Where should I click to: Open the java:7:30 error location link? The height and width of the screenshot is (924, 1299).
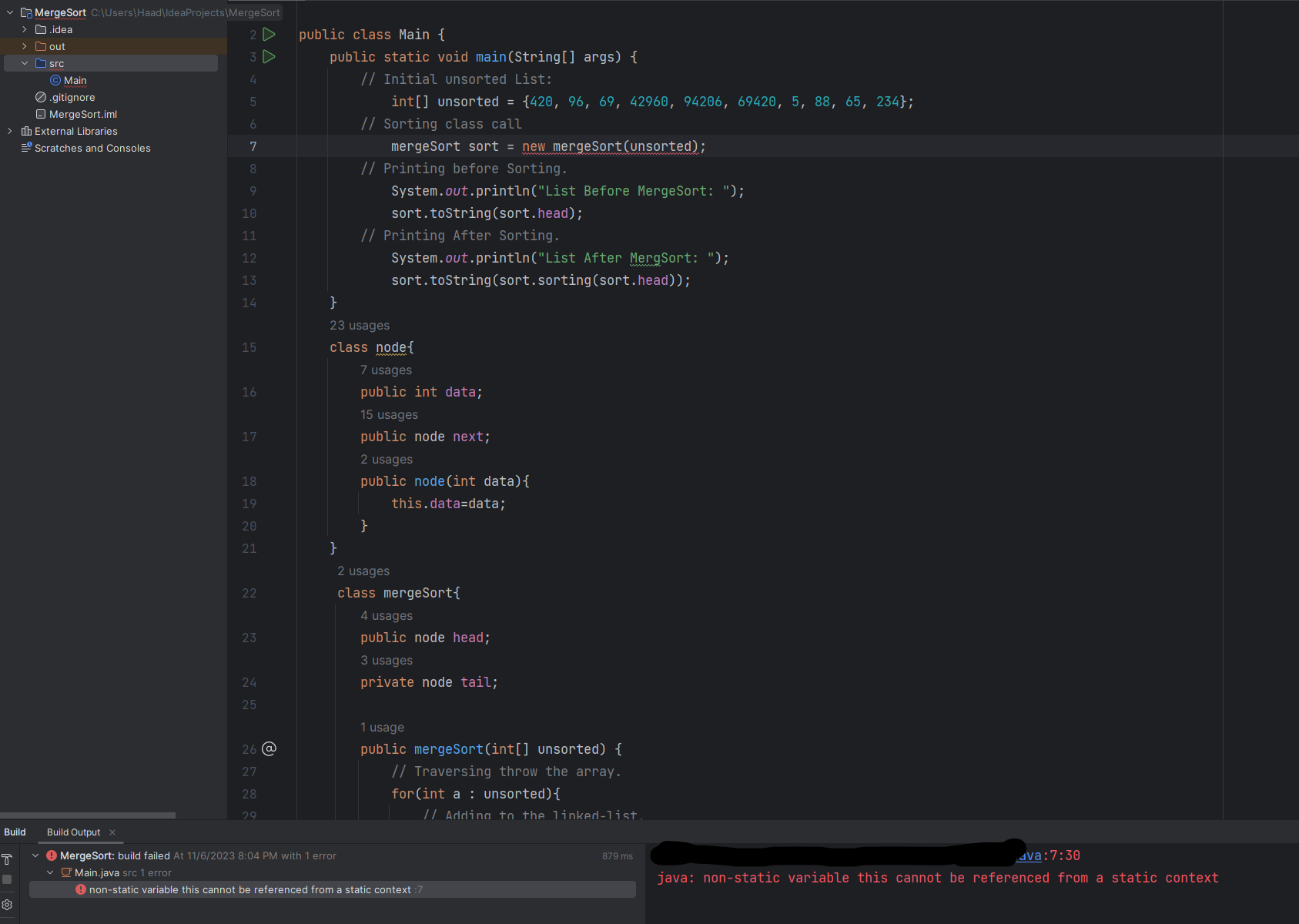[x=1029, y=855]
